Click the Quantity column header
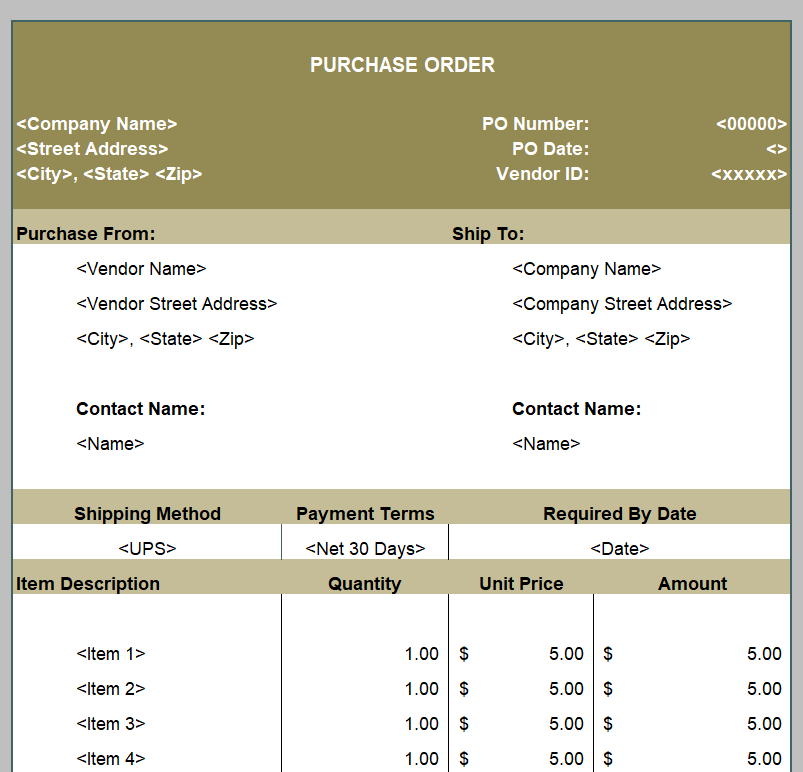The image size is (803, 772). coord(365,584)
